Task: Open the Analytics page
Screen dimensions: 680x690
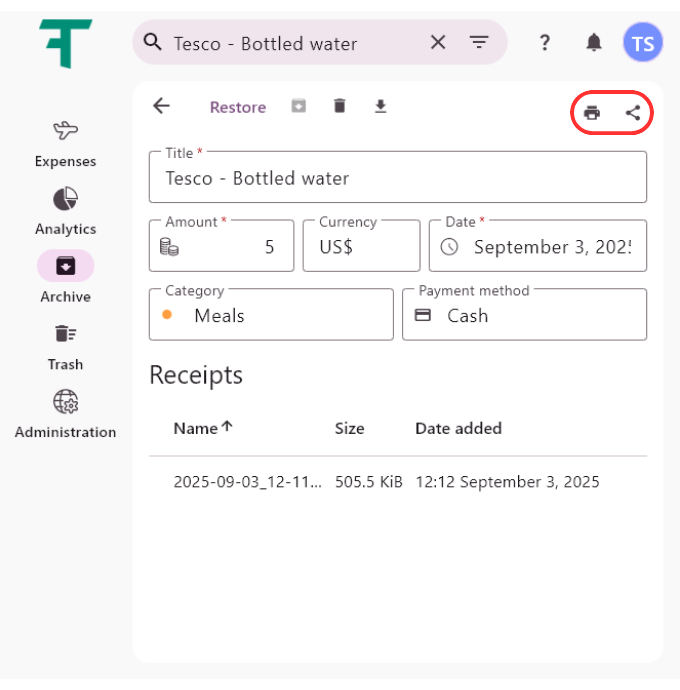Action: (x=66, y=212)
